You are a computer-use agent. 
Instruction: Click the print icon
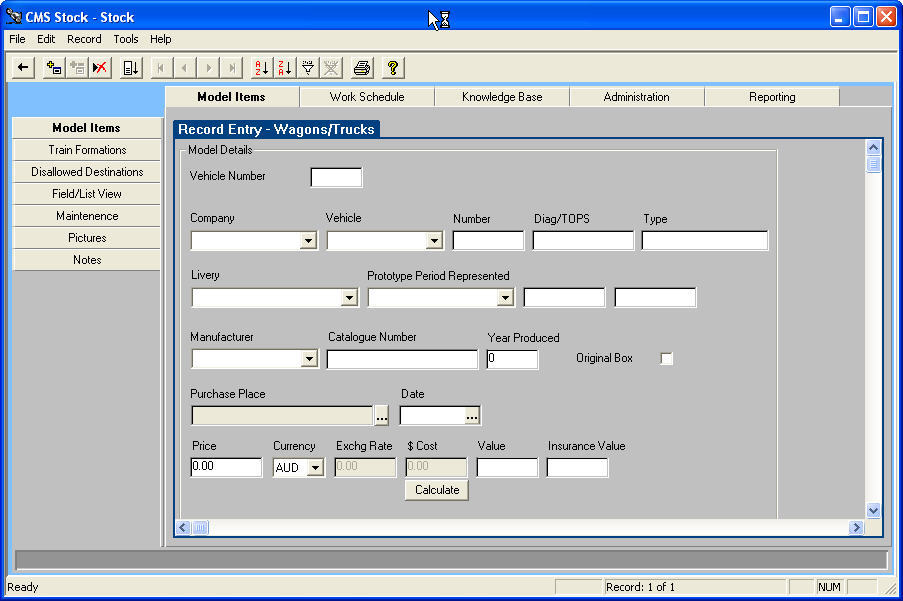click(362, 68)
